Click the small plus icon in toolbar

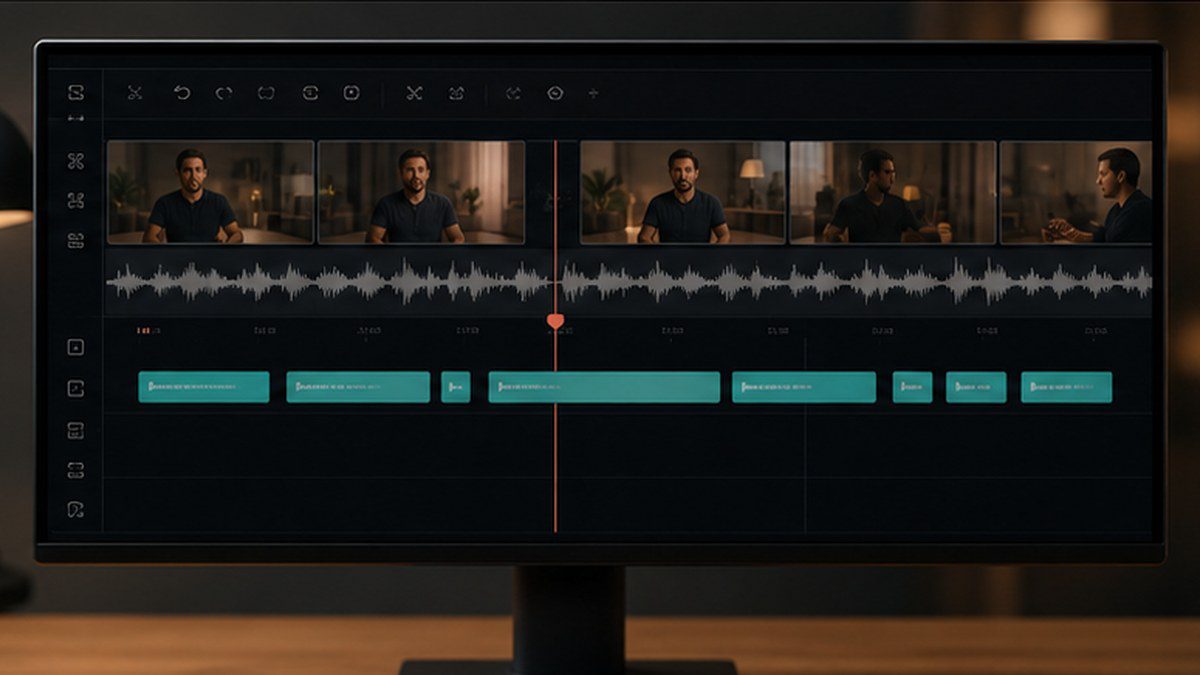[x=593, y=93]
